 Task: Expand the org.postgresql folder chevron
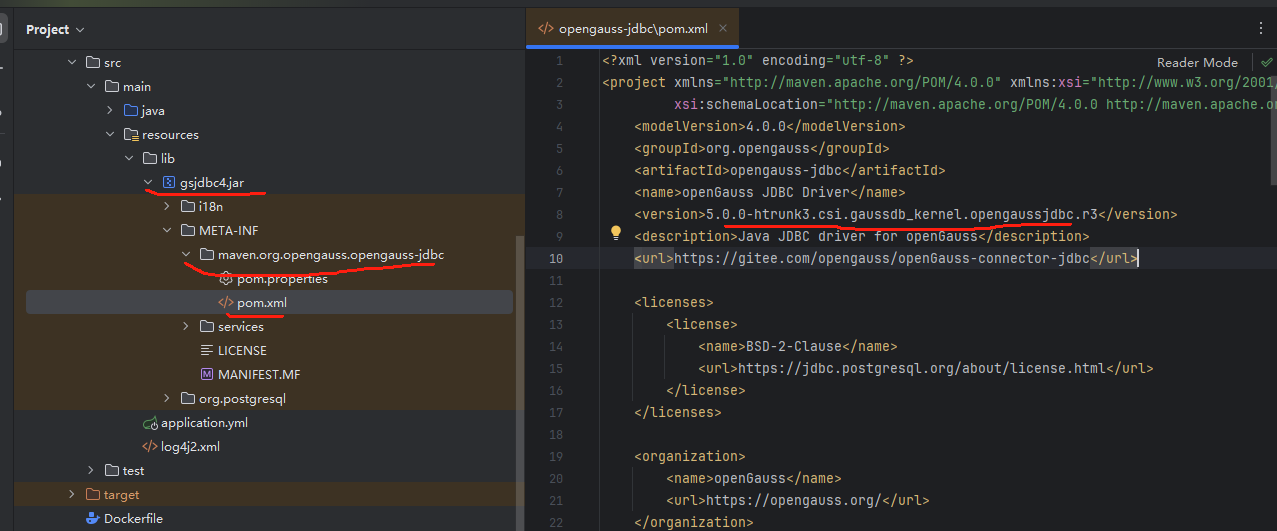coord(167,398)
